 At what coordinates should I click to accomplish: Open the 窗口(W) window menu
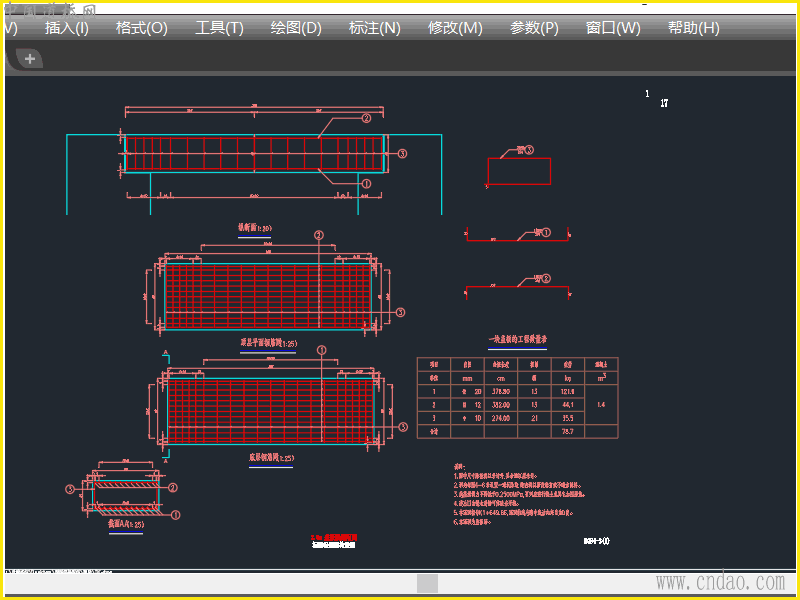613,28
